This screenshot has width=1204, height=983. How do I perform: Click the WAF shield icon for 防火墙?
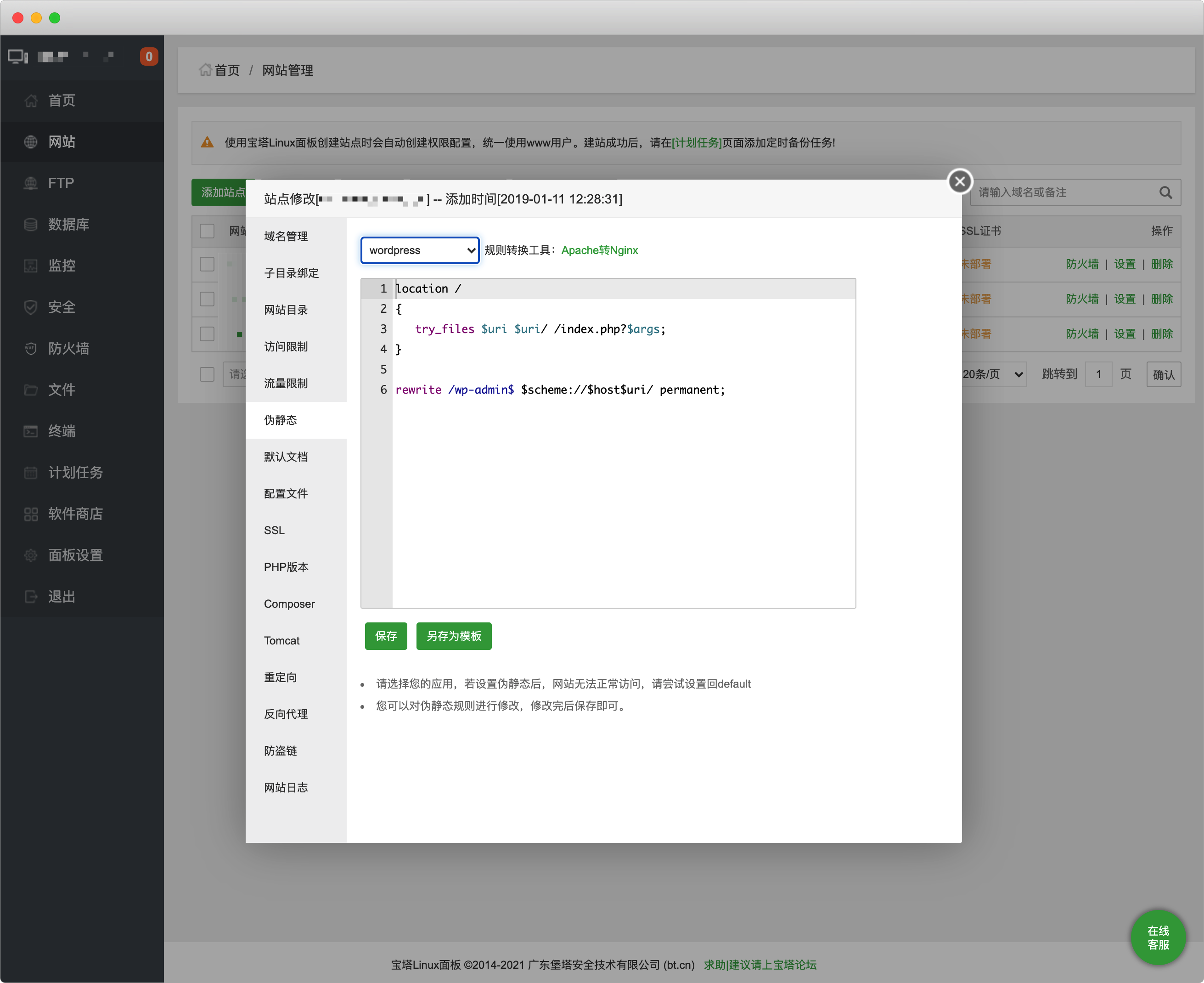(31, 349)
